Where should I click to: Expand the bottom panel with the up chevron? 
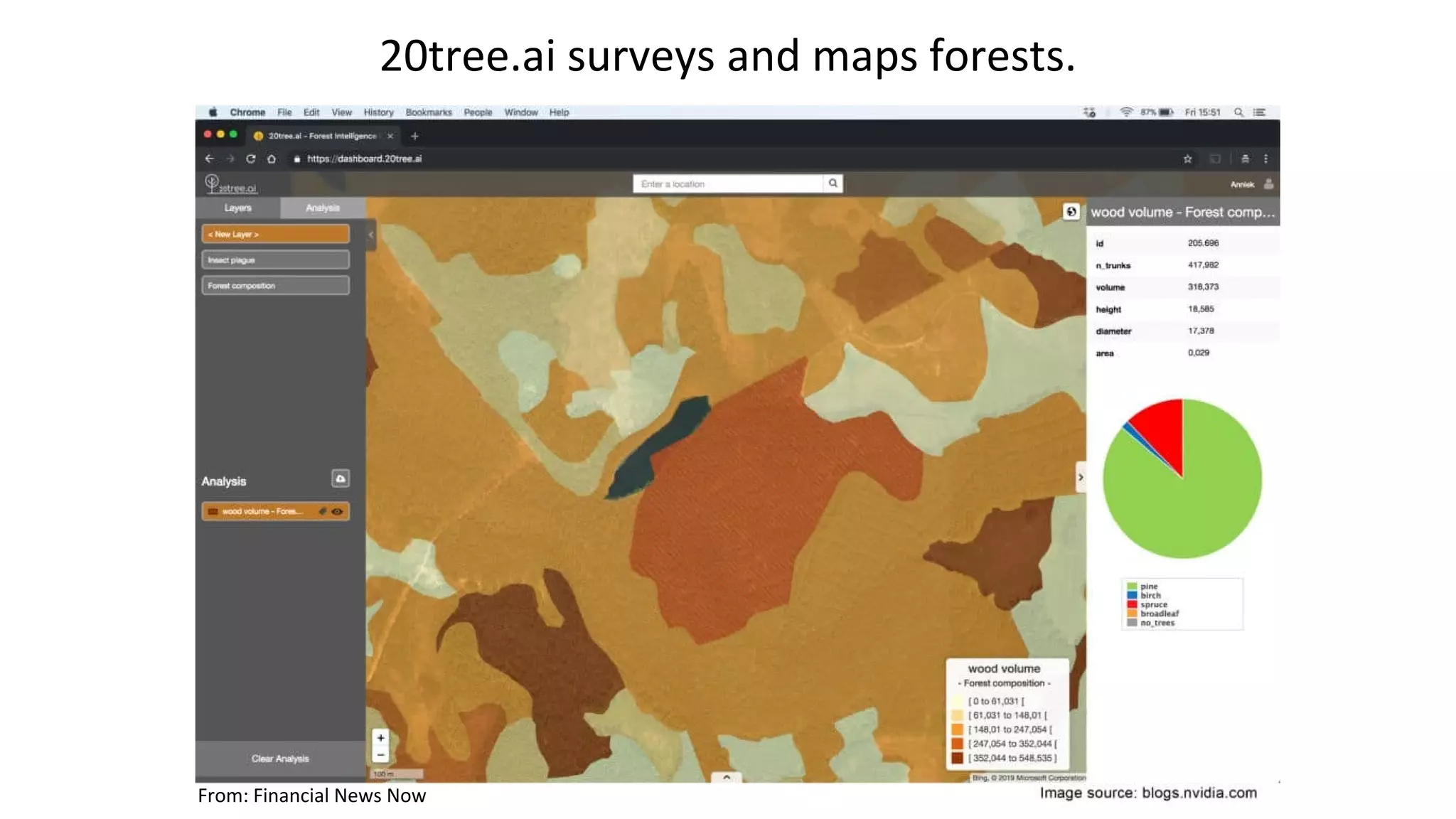coord(727,777)
